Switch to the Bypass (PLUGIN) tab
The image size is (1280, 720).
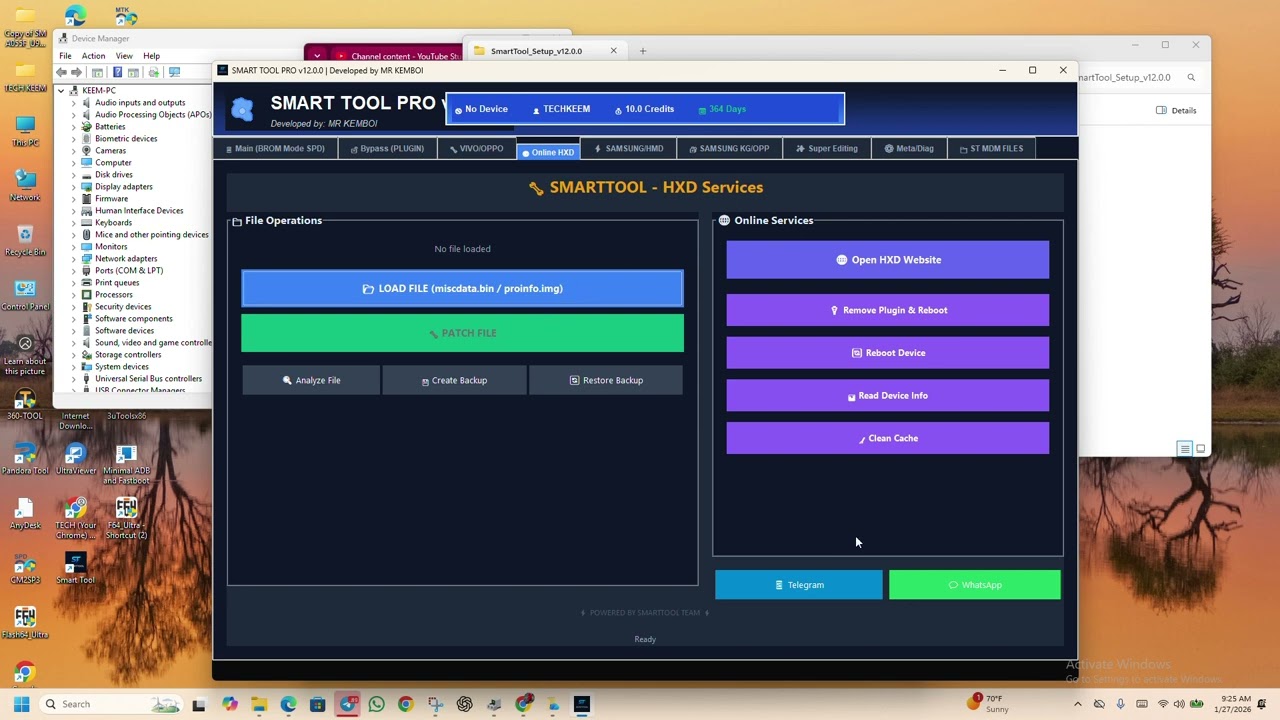point(387,149)
